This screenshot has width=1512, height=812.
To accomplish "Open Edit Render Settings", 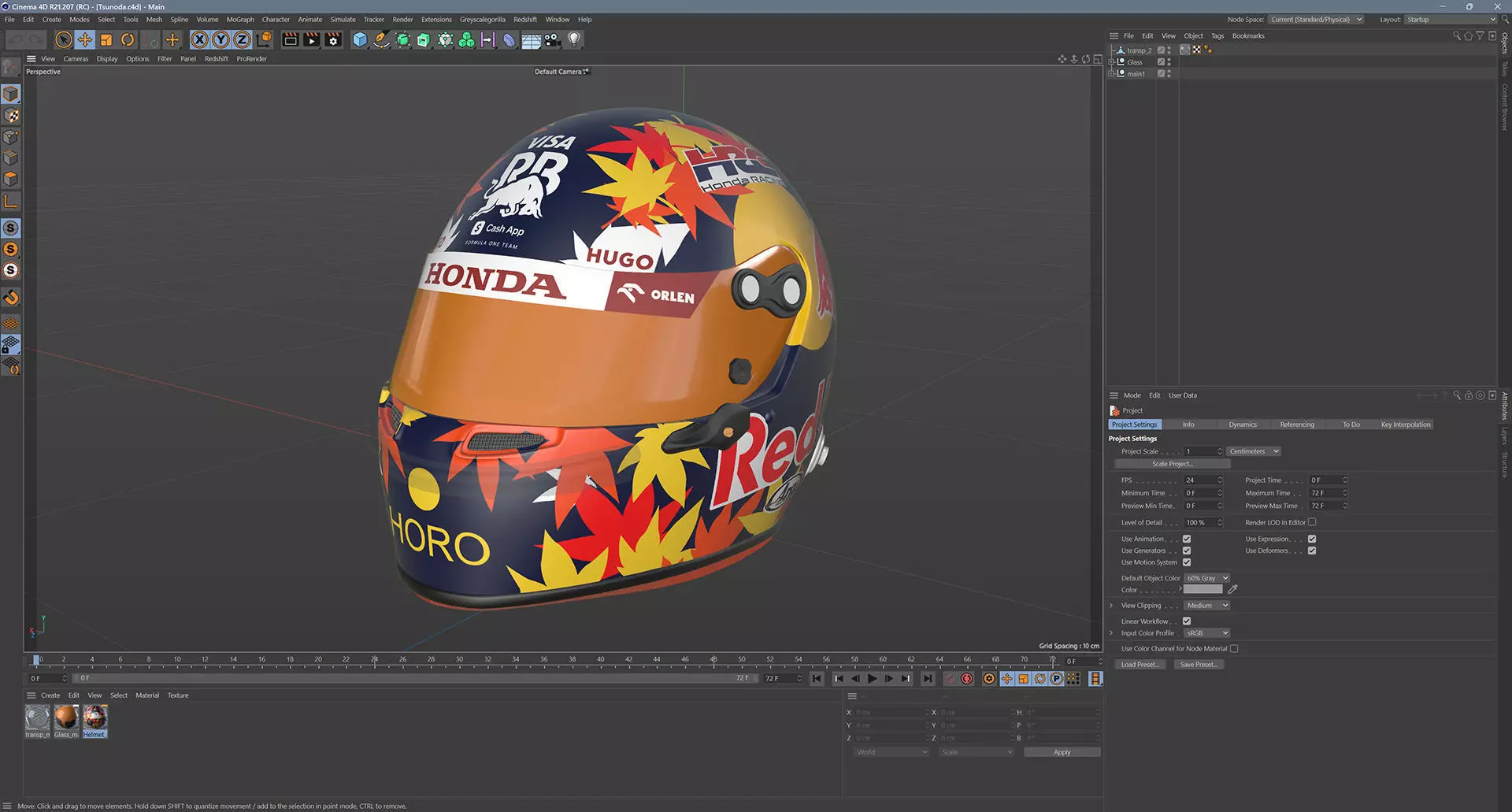I will pos(334,39).
